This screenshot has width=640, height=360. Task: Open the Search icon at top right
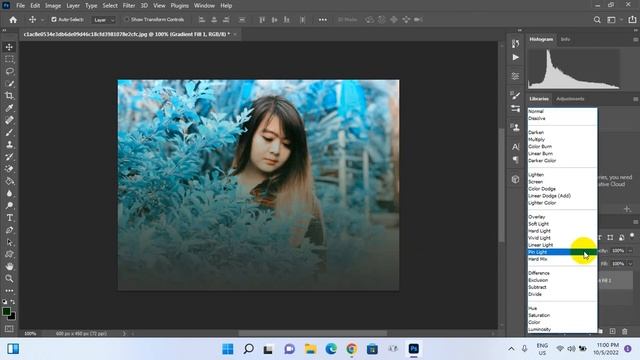point(597,20)
